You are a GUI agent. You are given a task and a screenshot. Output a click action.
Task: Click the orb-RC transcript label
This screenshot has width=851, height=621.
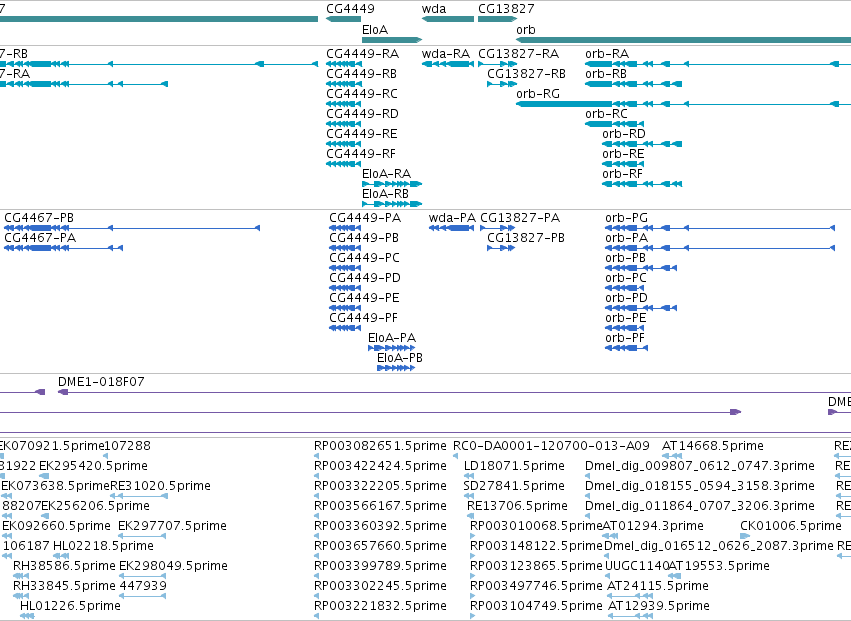[x=606, y=114]
